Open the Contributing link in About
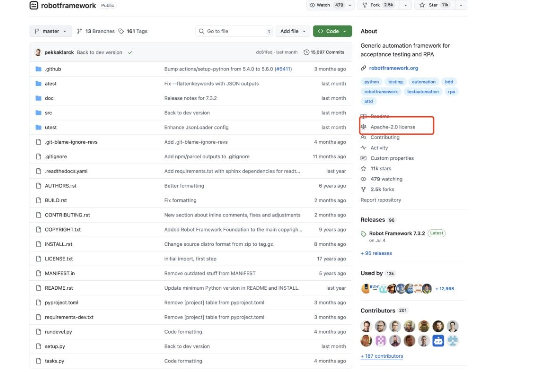Image resolution: width=540 pixels, height=372 pixels. coord(385,137)
